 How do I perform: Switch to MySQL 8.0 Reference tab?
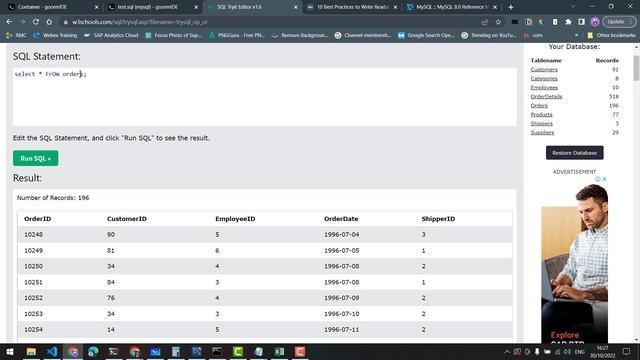(x=452, y=7)
